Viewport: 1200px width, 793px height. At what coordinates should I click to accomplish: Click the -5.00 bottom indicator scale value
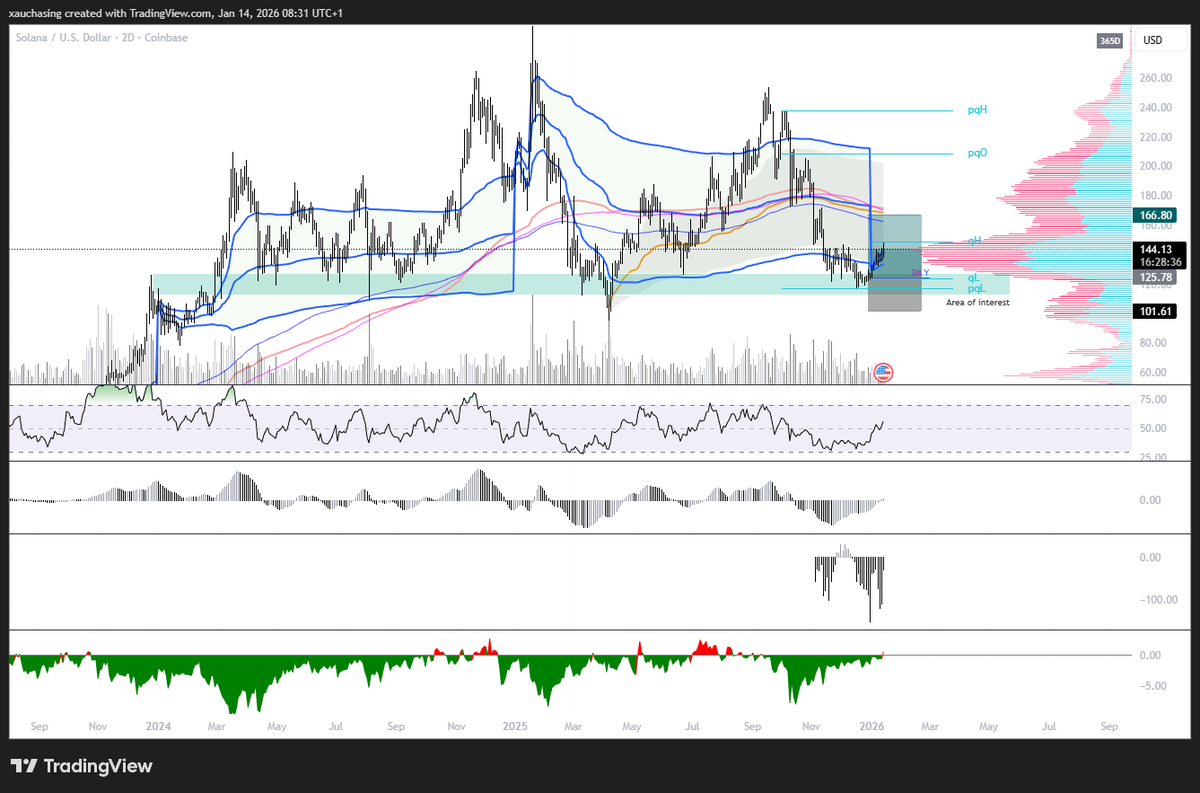pyautogui.click(x=1151, y=686)
